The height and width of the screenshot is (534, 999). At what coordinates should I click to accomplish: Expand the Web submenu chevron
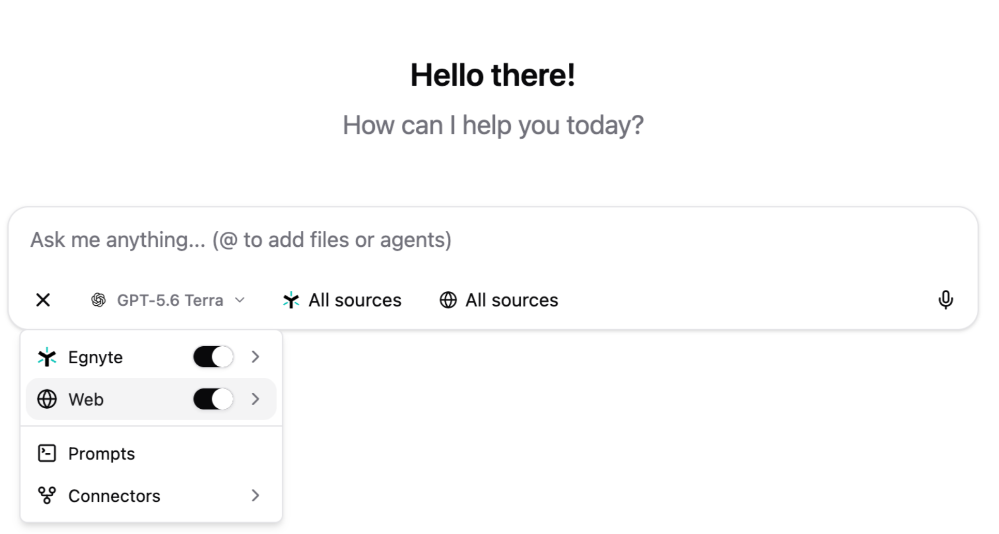pos(255,400)
